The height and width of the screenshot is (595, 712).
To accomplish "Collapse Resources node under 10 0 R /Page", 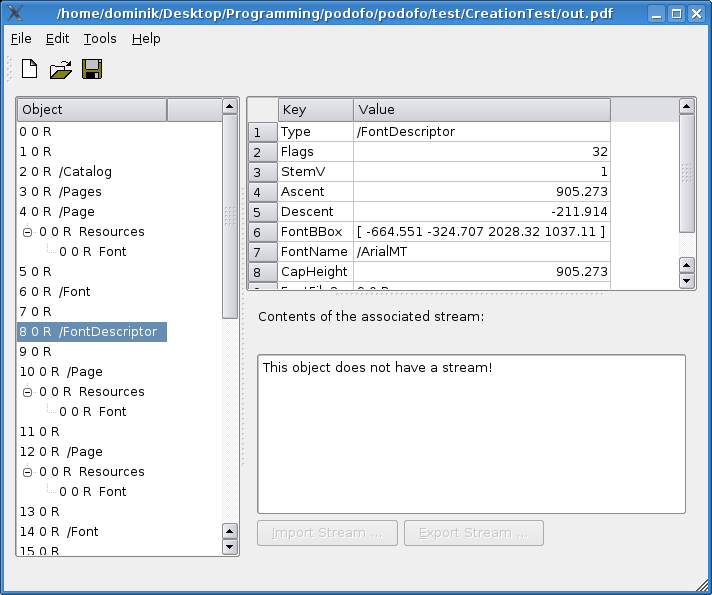I will [27, 392].
